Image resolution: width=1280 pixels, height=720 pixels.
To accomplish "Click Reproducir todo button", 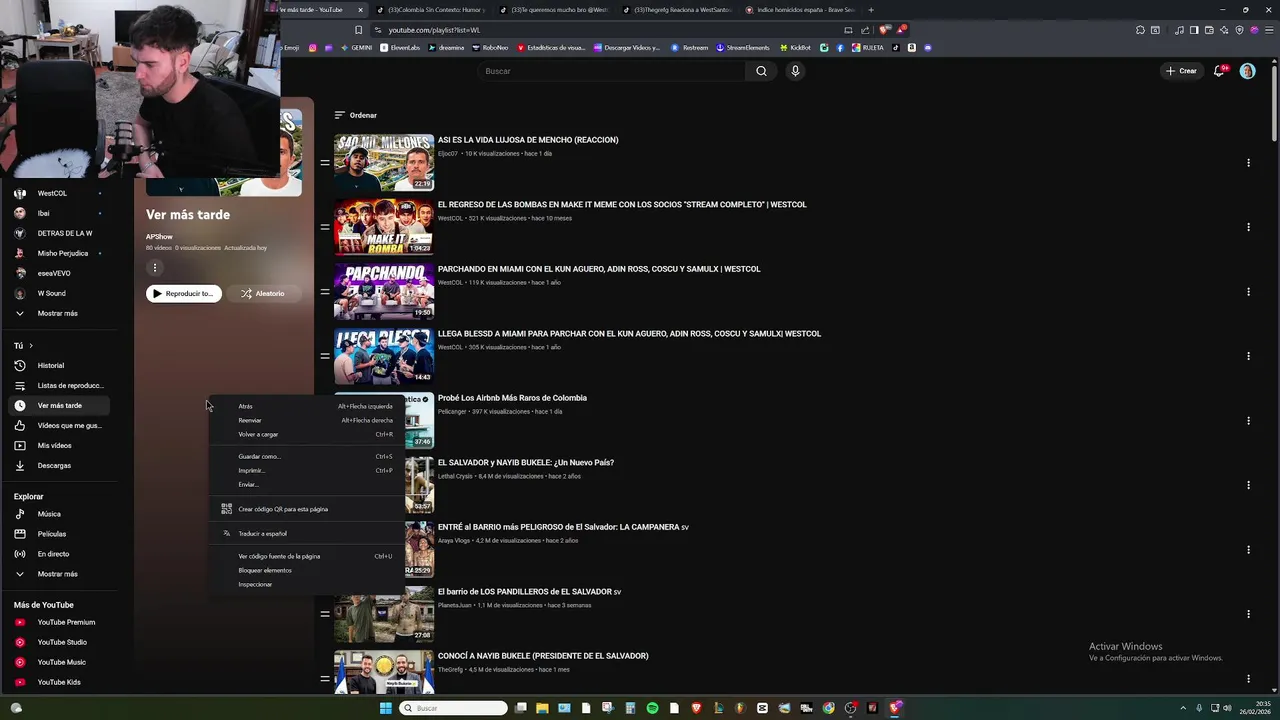I will (x=183, y=293).
